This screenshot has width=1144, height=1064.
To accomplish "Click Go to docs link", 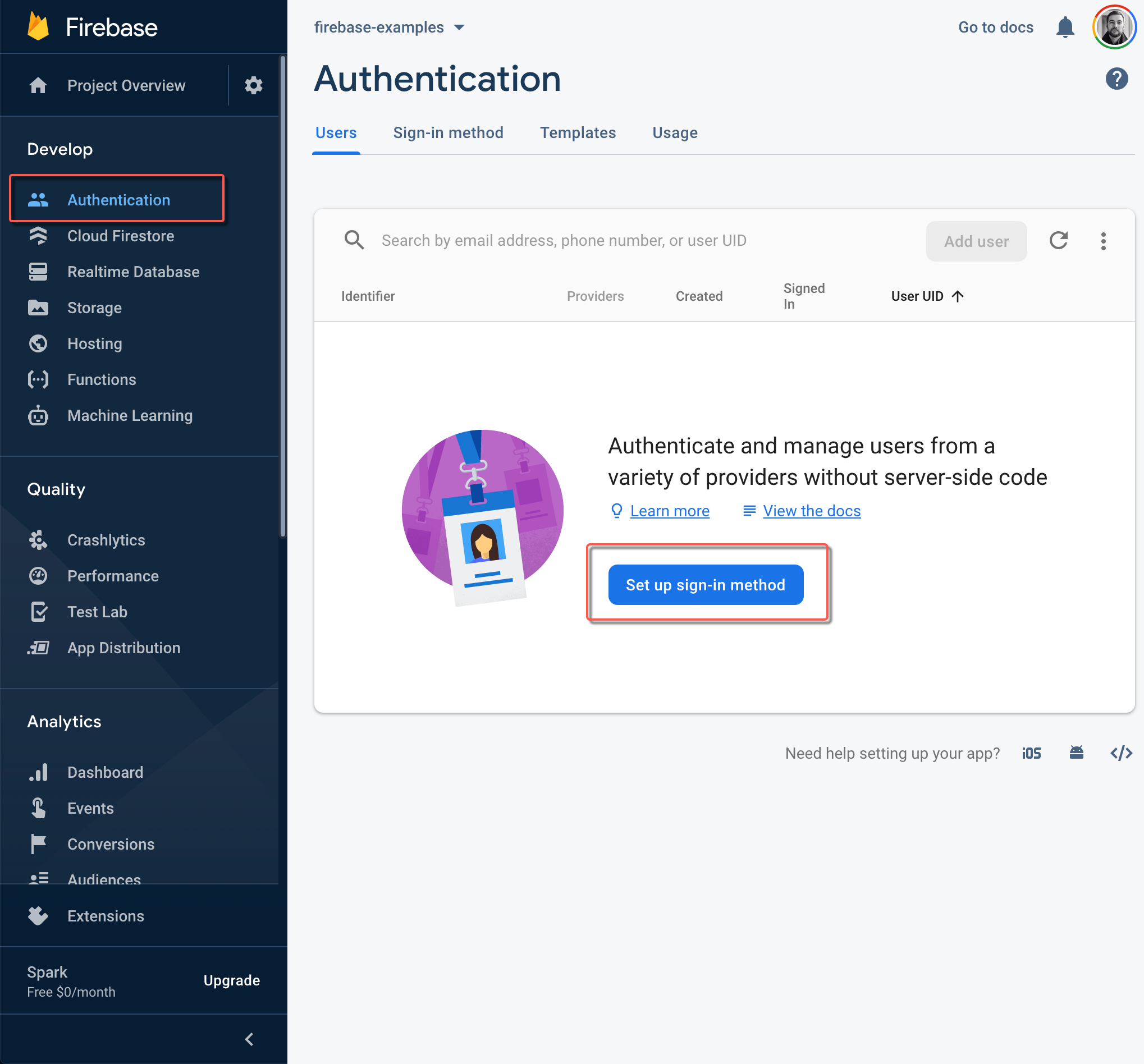I will pyautogui.click(x=996, y=27).
